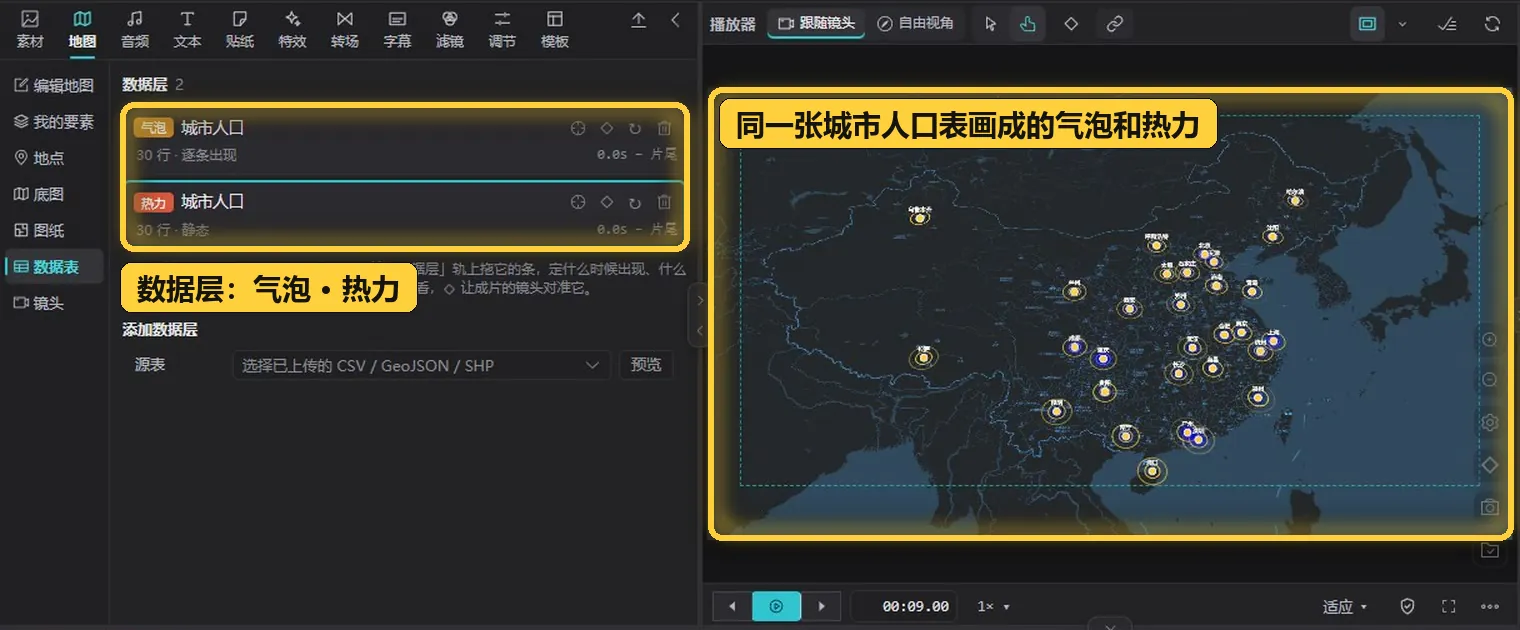Image resolution: width=1520 pixels, height=630 pixels.
Task: Select the arrow pointer tool
Action: pos(990,24)
